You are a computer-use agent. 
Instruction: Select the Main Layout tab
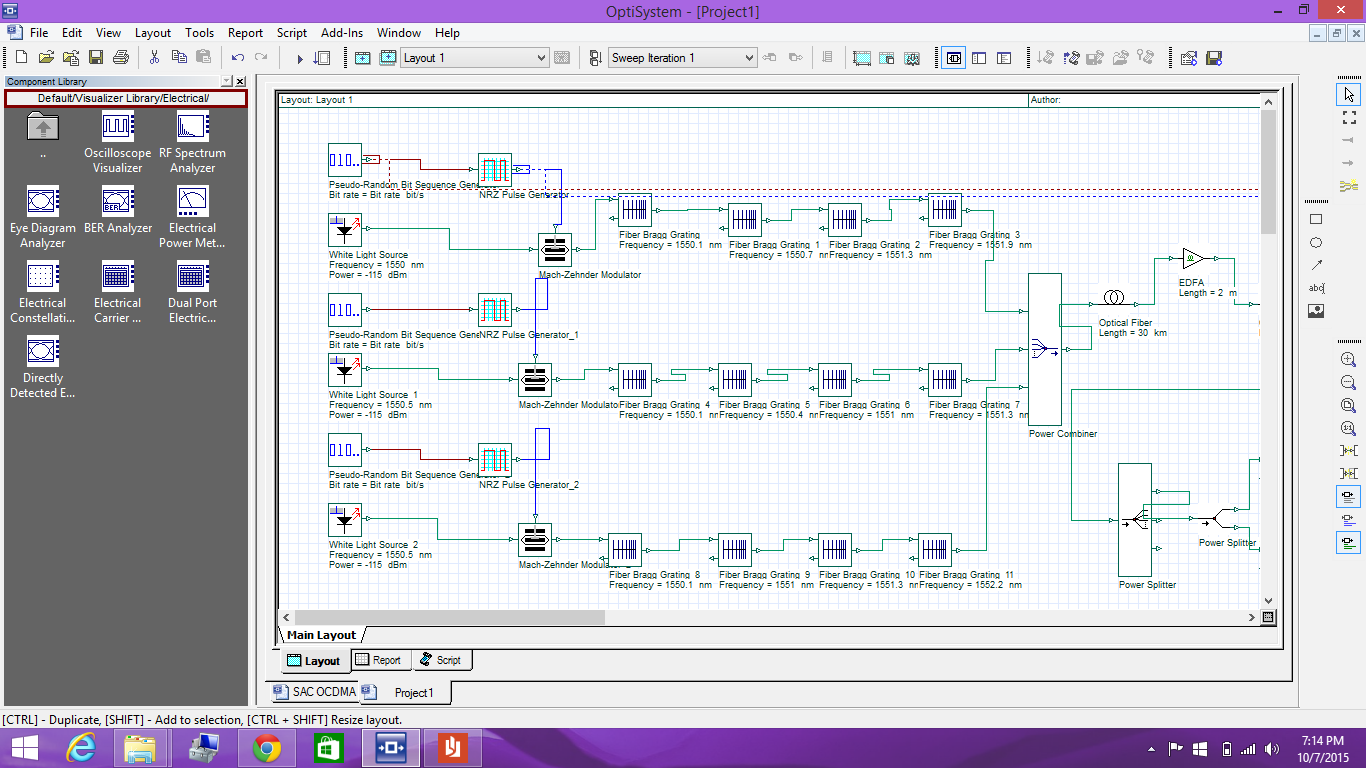(321, 635)
